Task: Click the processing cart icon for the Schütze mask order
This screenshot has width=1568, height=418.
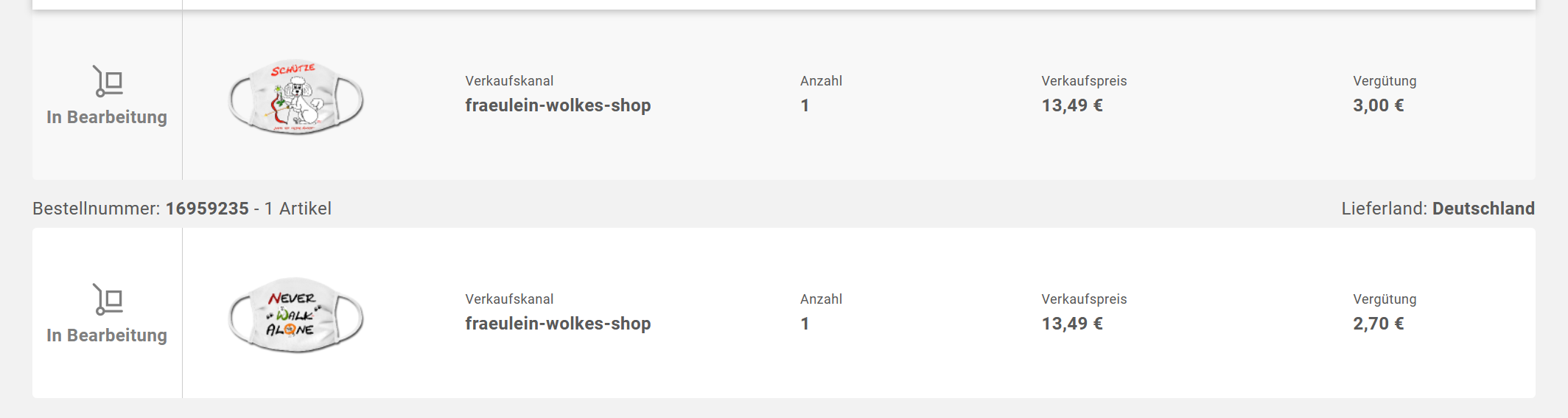Action: (x=108, y=81)
